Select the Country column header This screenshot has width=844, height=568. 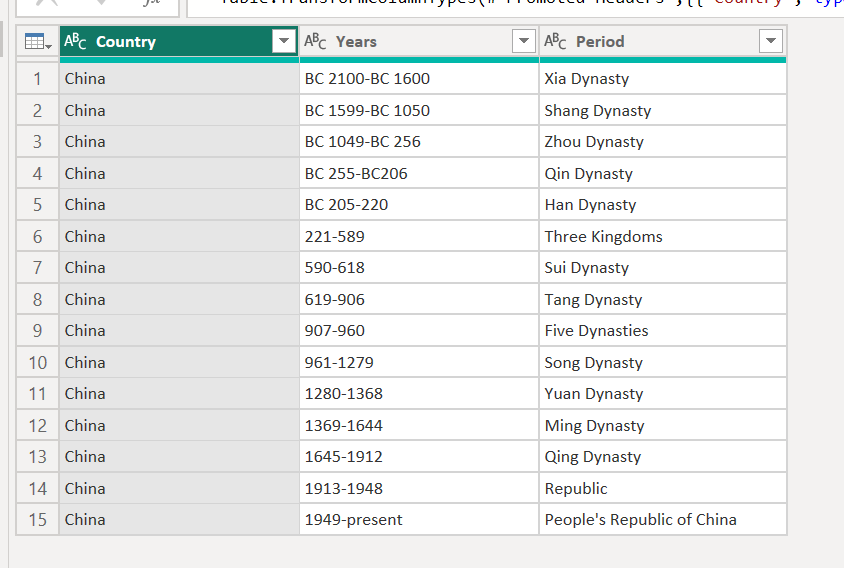(x=179, y=41)
